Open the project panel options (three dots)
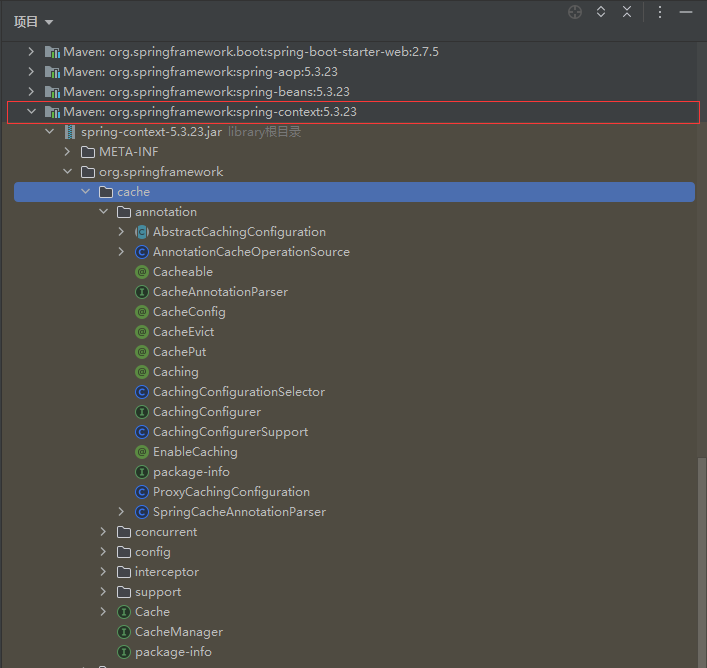Image resolution: width=707 pixels, height=668 pixels. pos(660,12)
